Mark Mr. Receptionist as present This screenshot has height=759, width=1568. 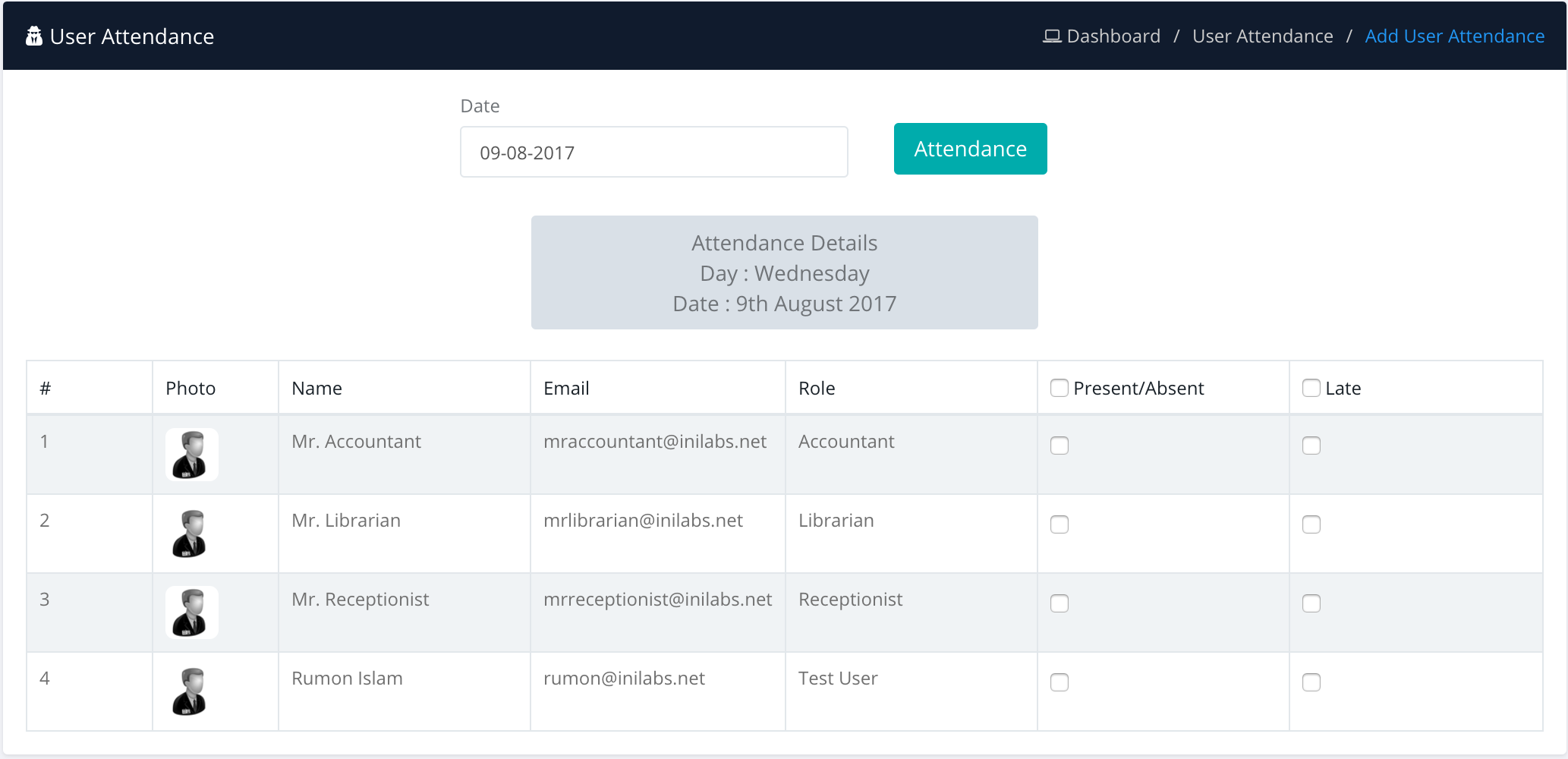1060,603
